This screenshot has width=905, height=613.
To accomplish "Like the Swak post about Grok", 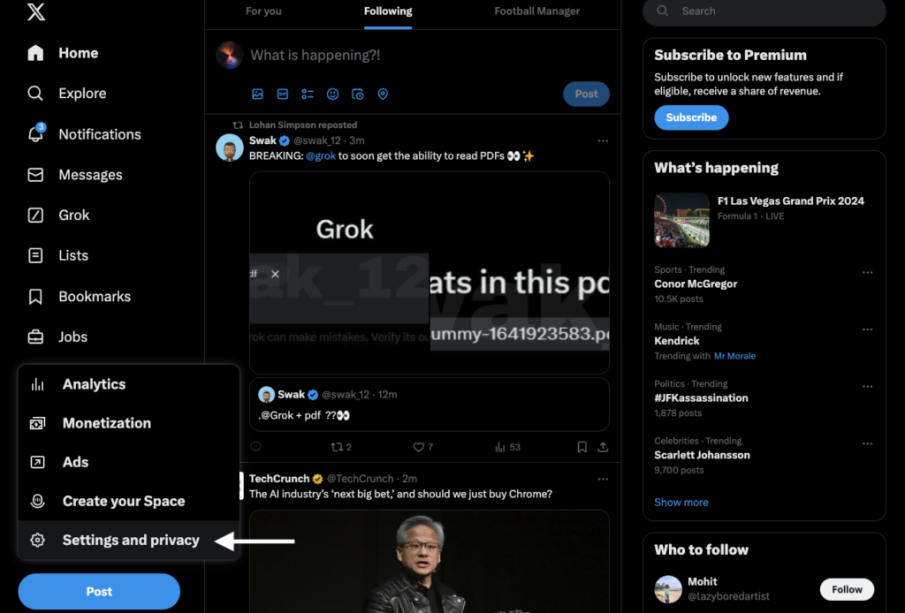I will coord(418,447).
